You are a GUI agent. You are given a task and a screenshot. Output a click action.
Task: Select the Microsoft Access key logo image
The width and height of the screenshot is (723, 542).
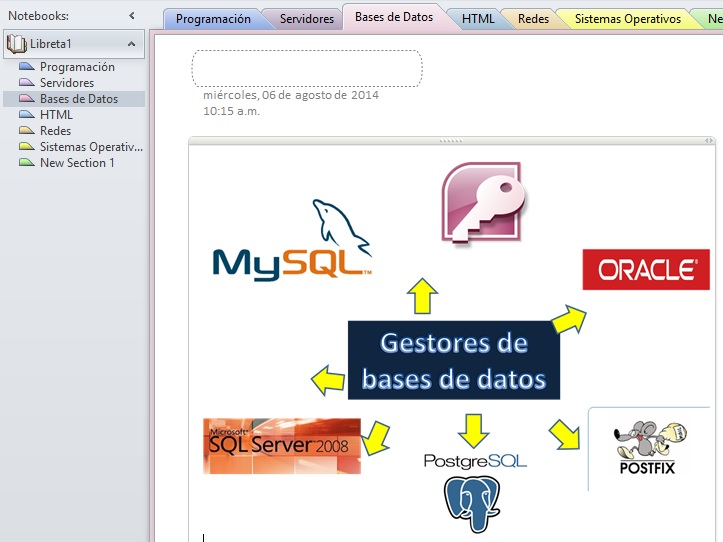pos(483,202)
